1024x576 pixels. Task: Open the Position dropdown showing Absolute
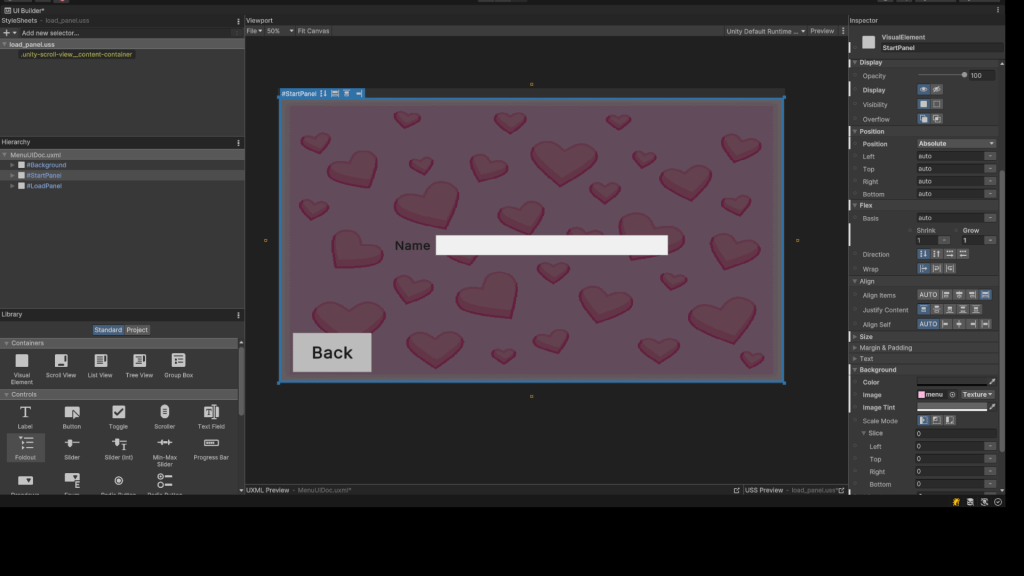pyautogui.click(x=956, y=144)
